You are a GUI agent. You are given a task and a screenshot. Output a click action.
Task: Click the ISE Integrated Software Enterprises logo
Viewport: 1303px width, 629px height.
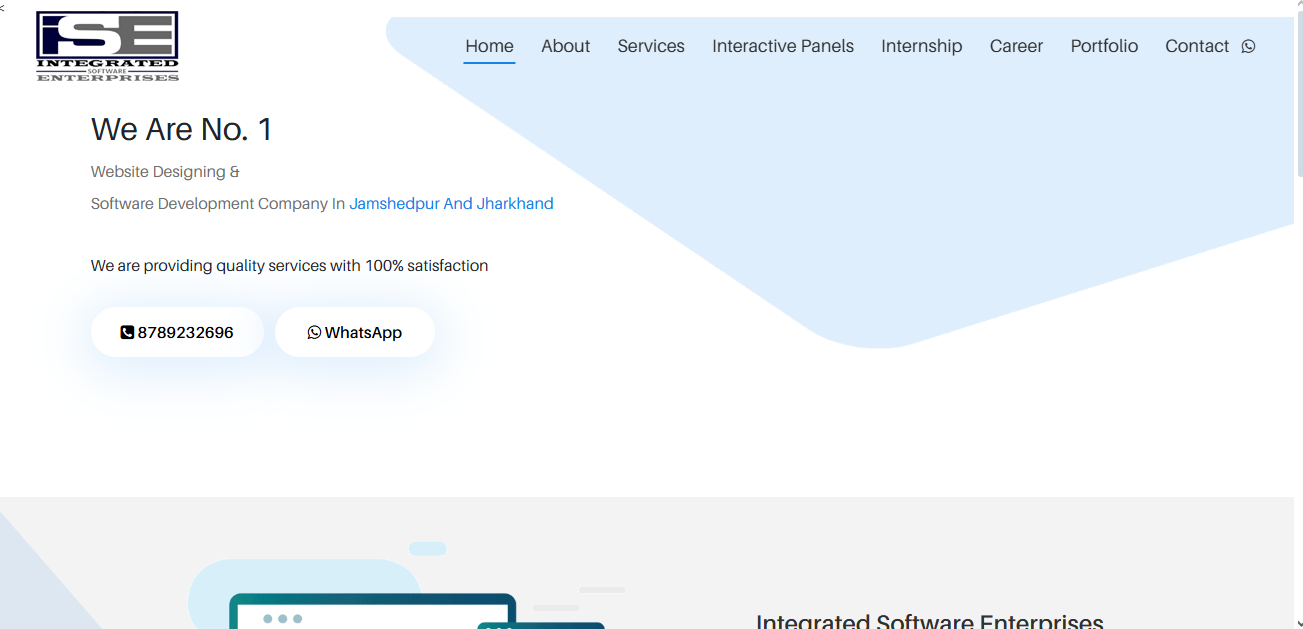tap(107, 46)
